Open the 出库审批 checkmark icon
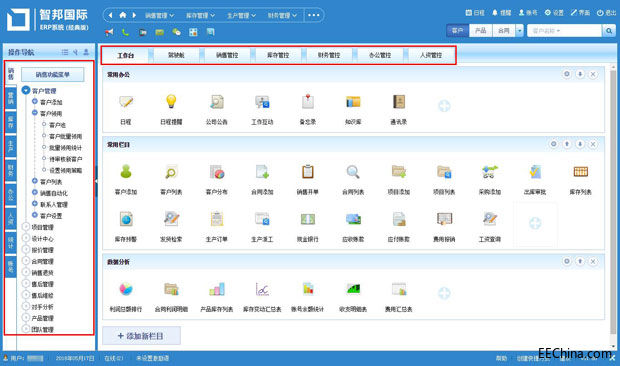The image size is (620, 366). click(x=535, y=172)
